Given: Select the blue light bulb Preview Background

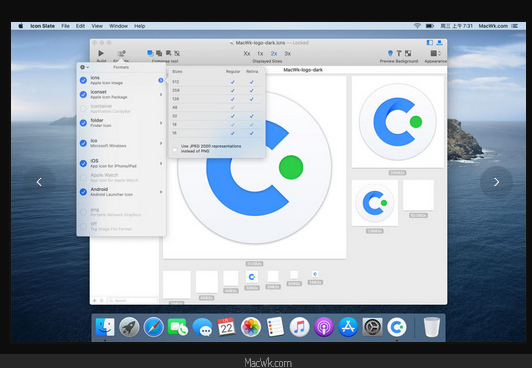Looking at the screenshot, I should tap(390, 53).
